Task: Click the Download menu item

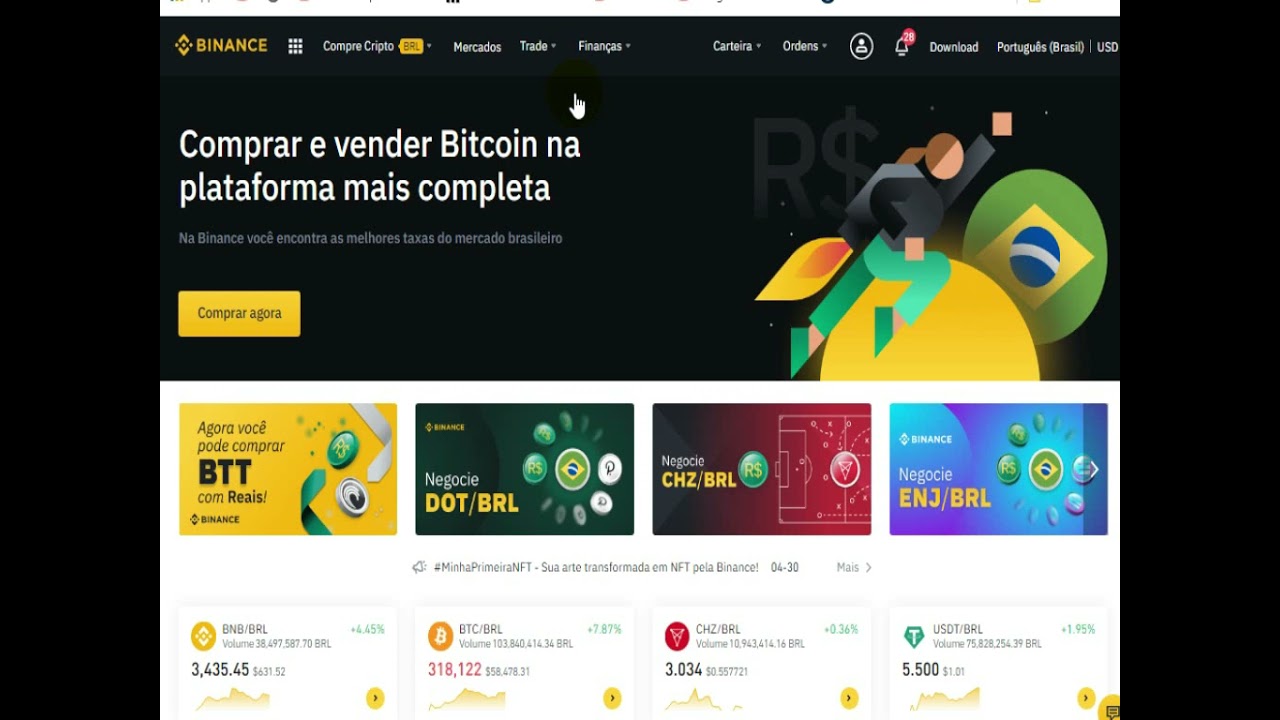Action: click(954, 47)
